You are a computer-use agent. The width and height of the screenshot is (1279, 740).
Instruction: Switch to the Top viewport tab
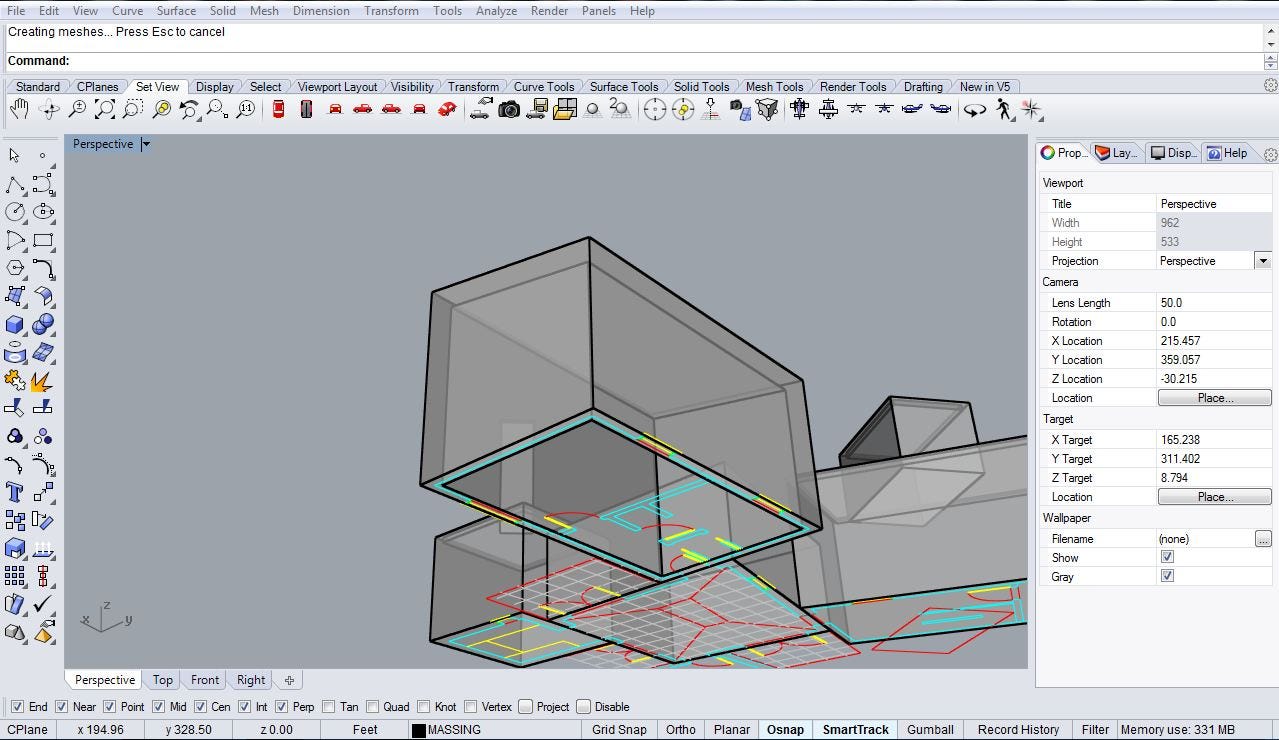(x=162, y=680)
